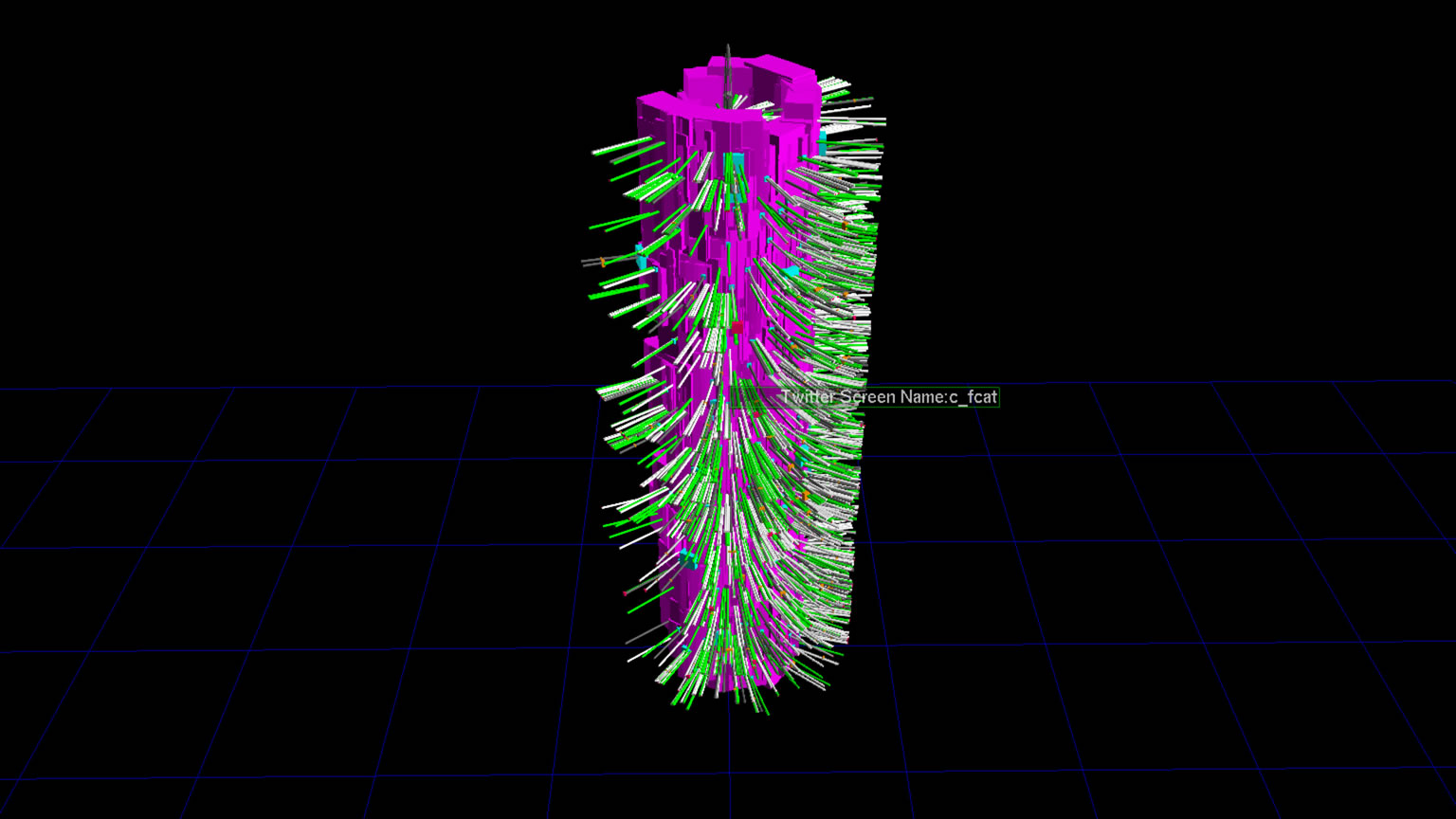Select the cyan block at tower's upper-right edge
This screenshot has height=819, width=1456.
point(822,144)
